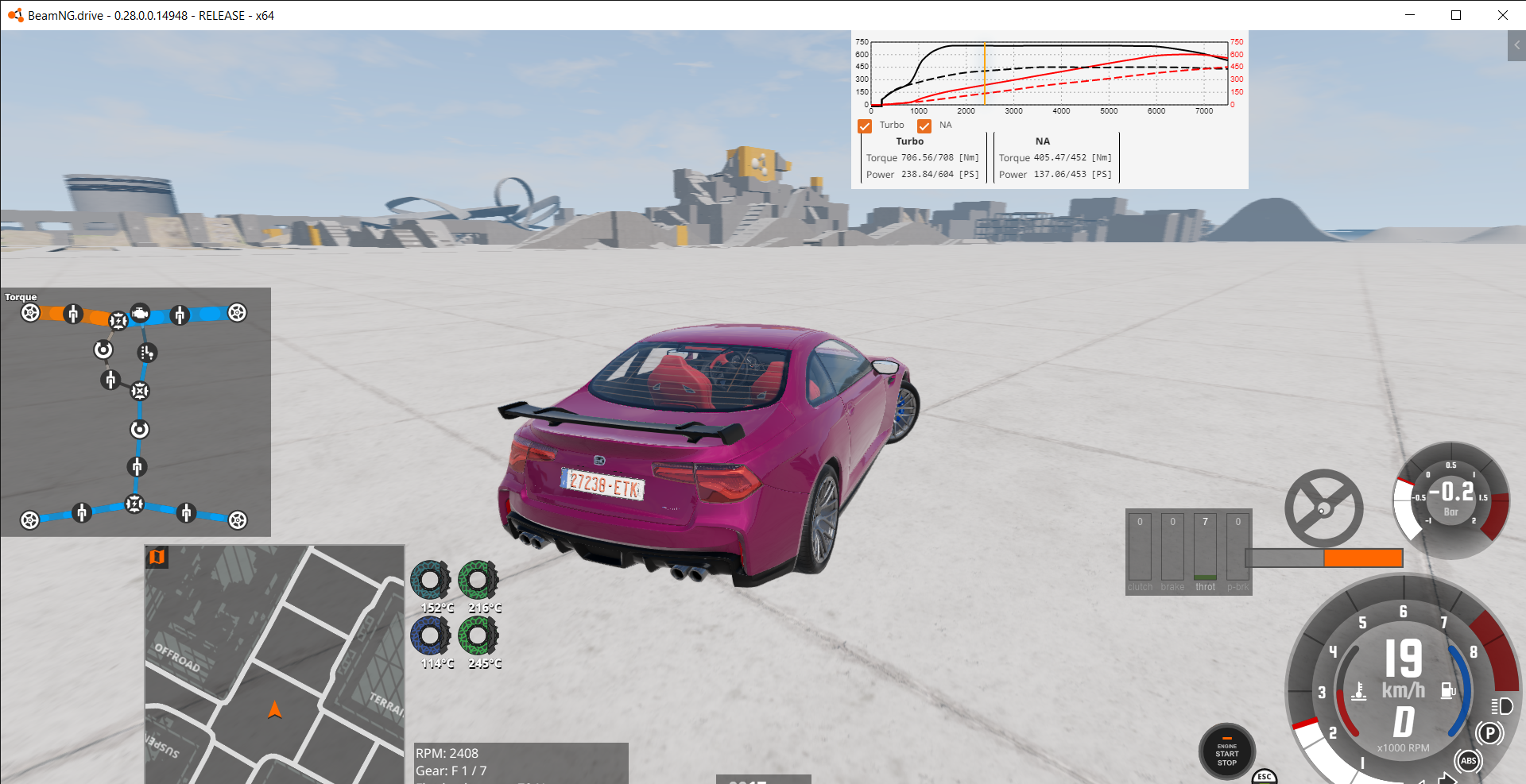Click the torque curve graph
This screenshot has width=1526, height=784.
(1050, 73)
